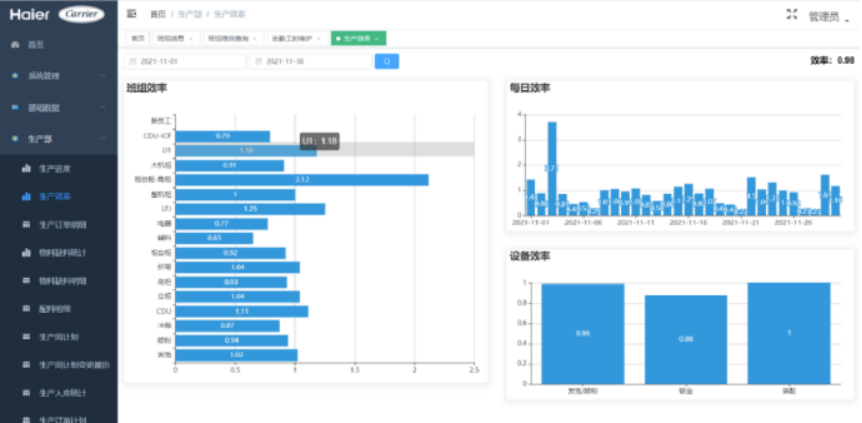Open 首页 home in the sidebar
This screenshot has height=423, width=862.
click(36, 45)
